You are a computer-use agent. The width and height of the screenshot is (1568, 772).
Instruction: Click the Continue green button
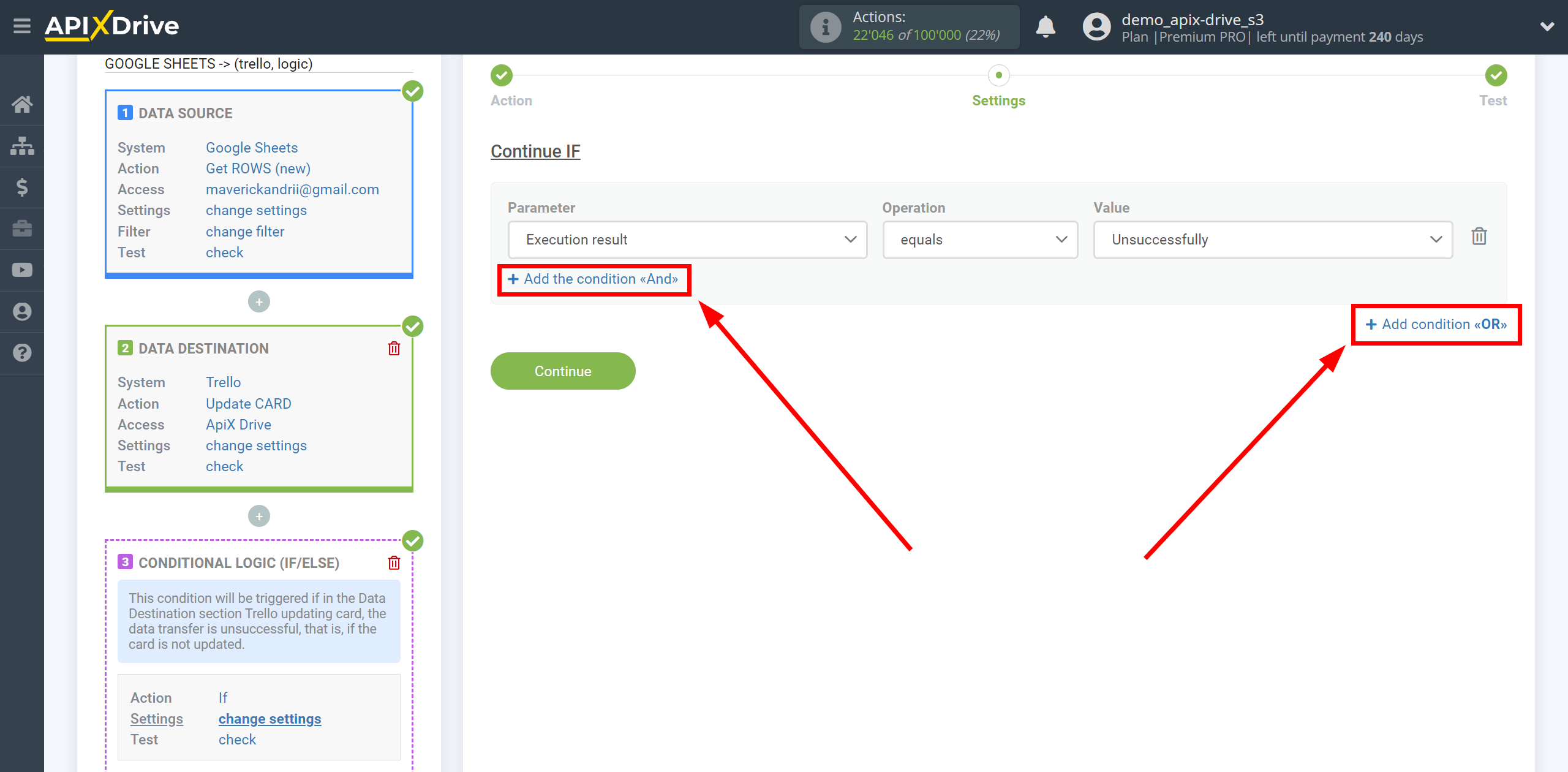tap(562, 371)
